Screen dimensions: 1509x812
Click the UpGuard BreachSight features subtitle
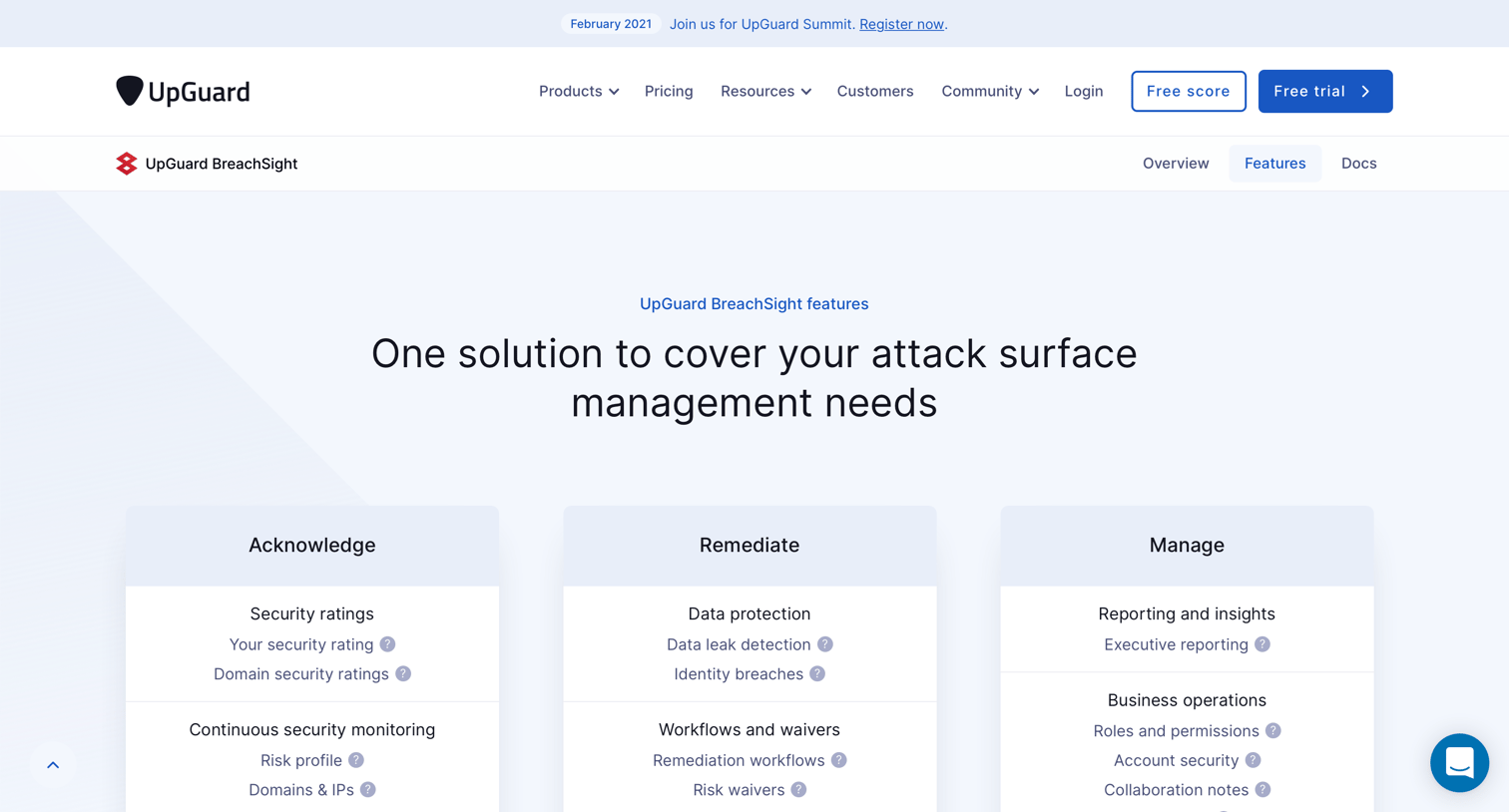pyautogui.click(x=754, y=304)
